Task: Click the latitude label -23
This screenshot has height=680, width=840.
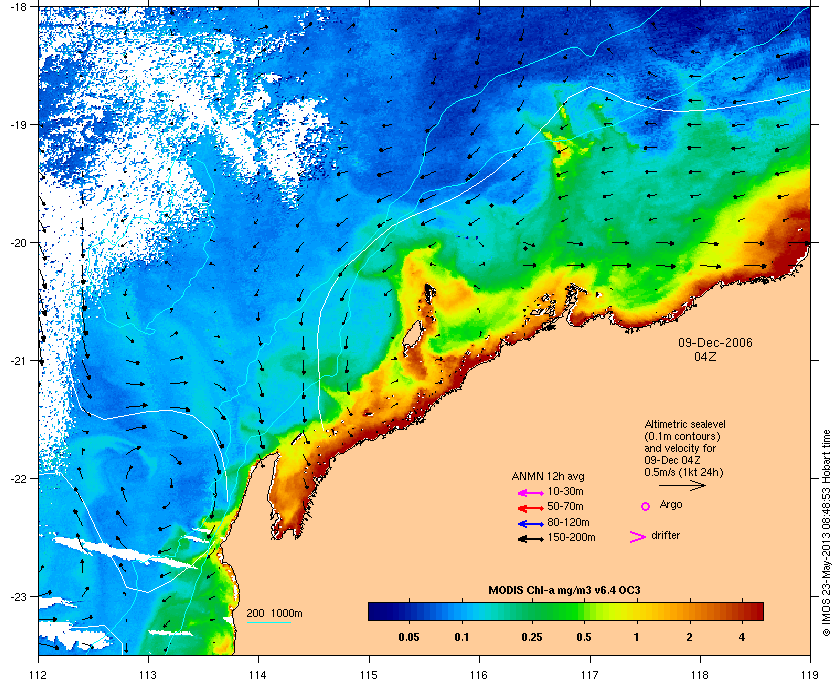Action: [19, 596]
